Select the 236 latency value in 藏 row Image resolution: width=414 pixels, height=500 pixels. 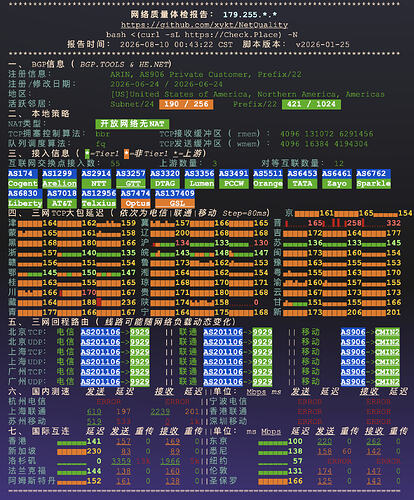coord(128,302)
